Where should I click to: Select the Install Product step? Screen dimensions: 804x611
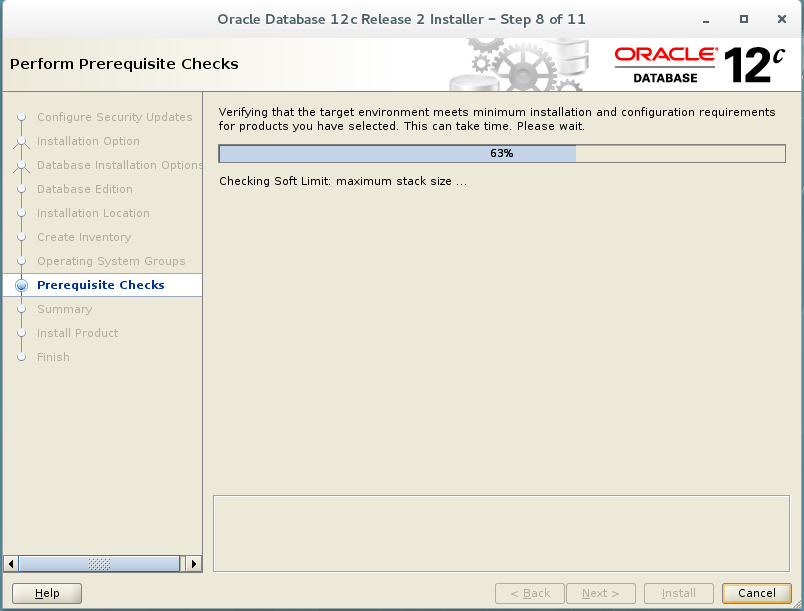tap(77, 333)
